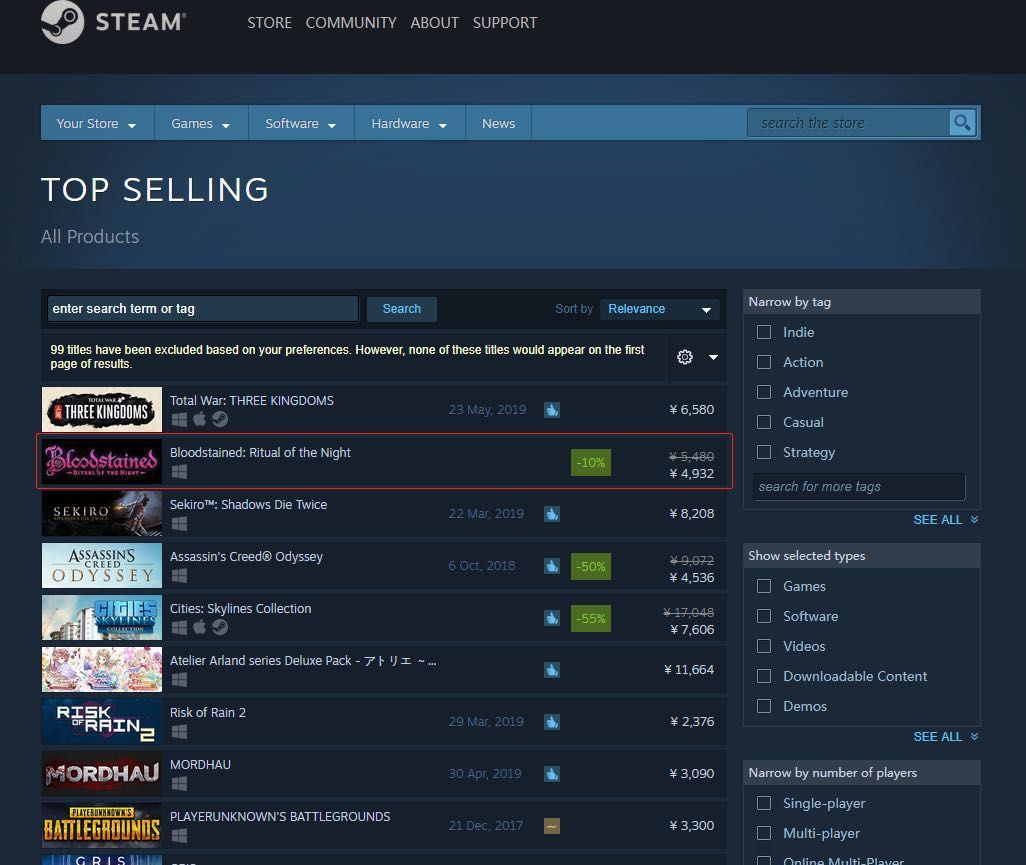The width and height of the screenshot is (1026, 865).
Task: Click Windows icon under Atelier Arland
Action: [179, 679]
